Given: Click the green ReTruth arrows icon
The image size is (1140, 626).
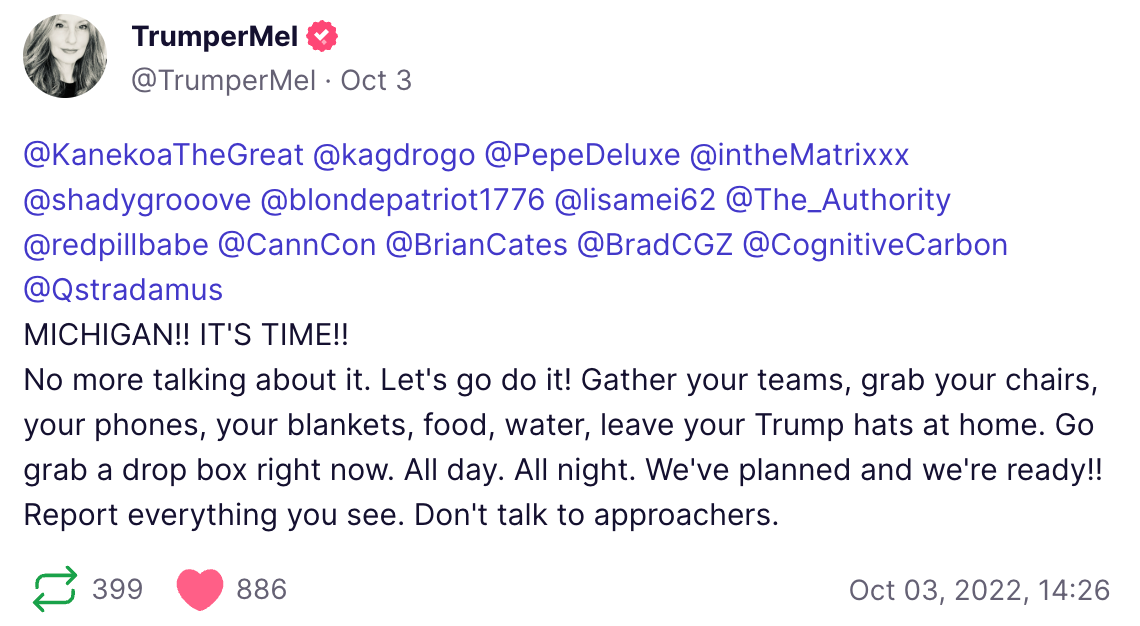Looking at the screenshot, I should [x=54, y=590].
